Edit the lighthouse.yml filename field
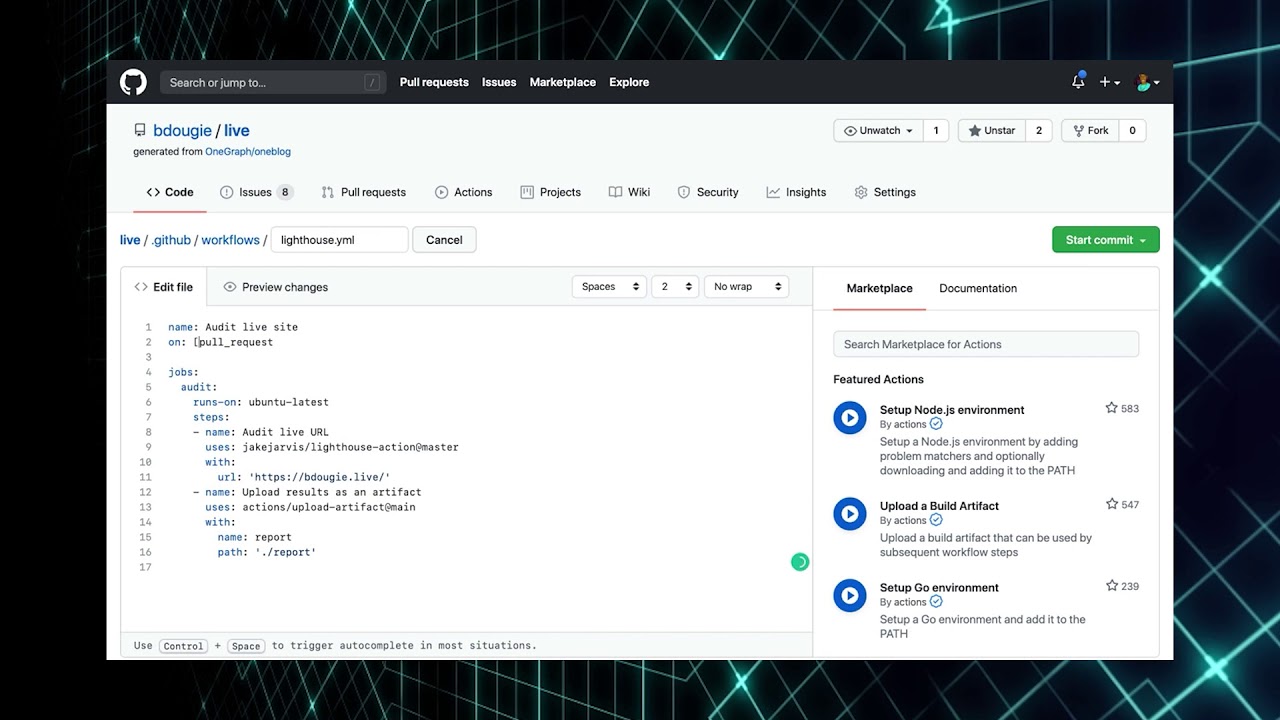Viewport: 1280px width, 720px height. tap(339, 240)
